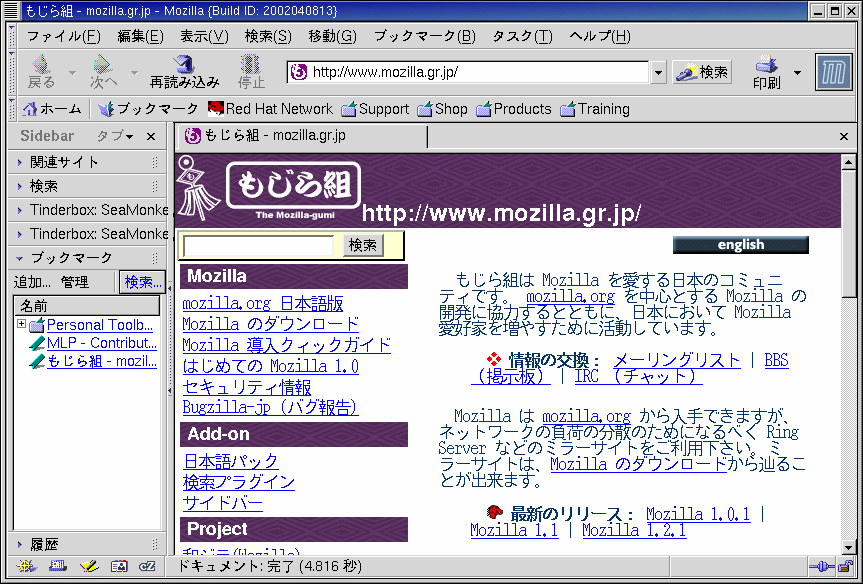Open the Sidebar タブ dropdown menu

115,136
